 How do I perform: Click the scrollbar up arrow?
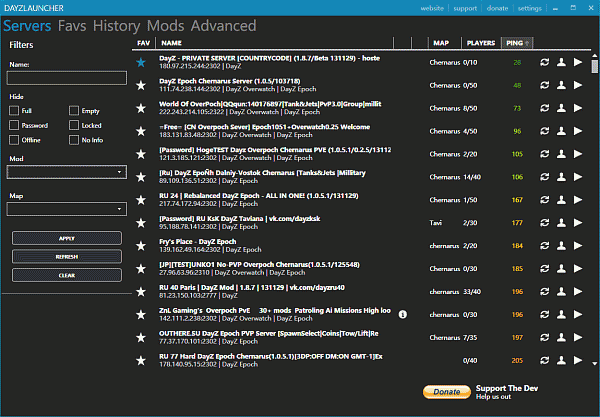click(x=594, y=56)
